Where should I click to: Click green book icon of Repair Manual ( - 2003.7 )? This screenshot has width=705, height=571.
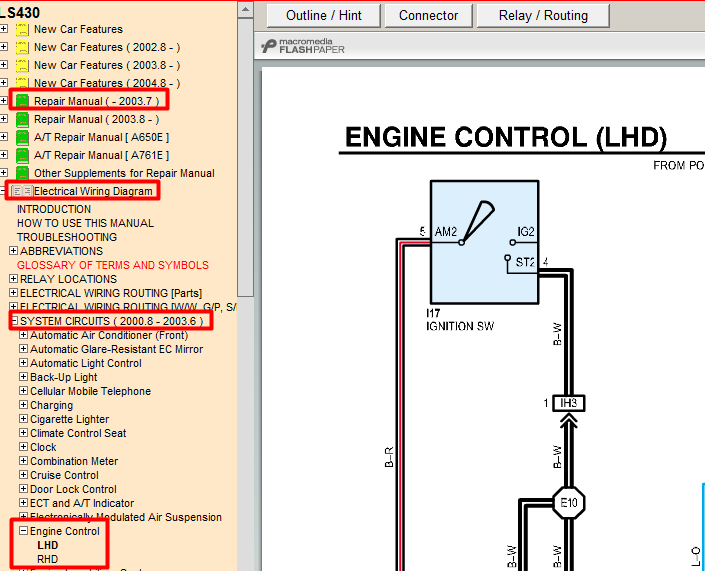[x=22, y=102]
